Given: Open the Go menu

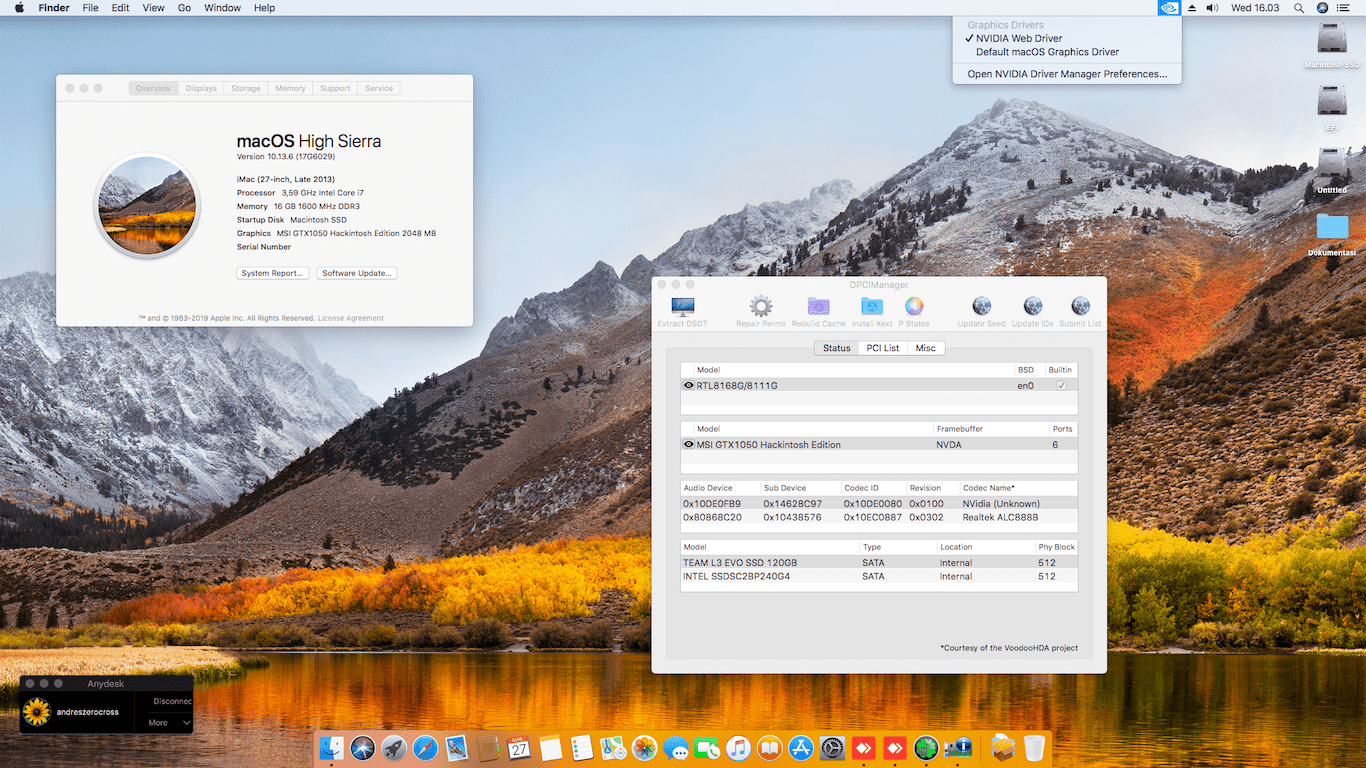Looking at the screenshot, I should click(184, 8).
